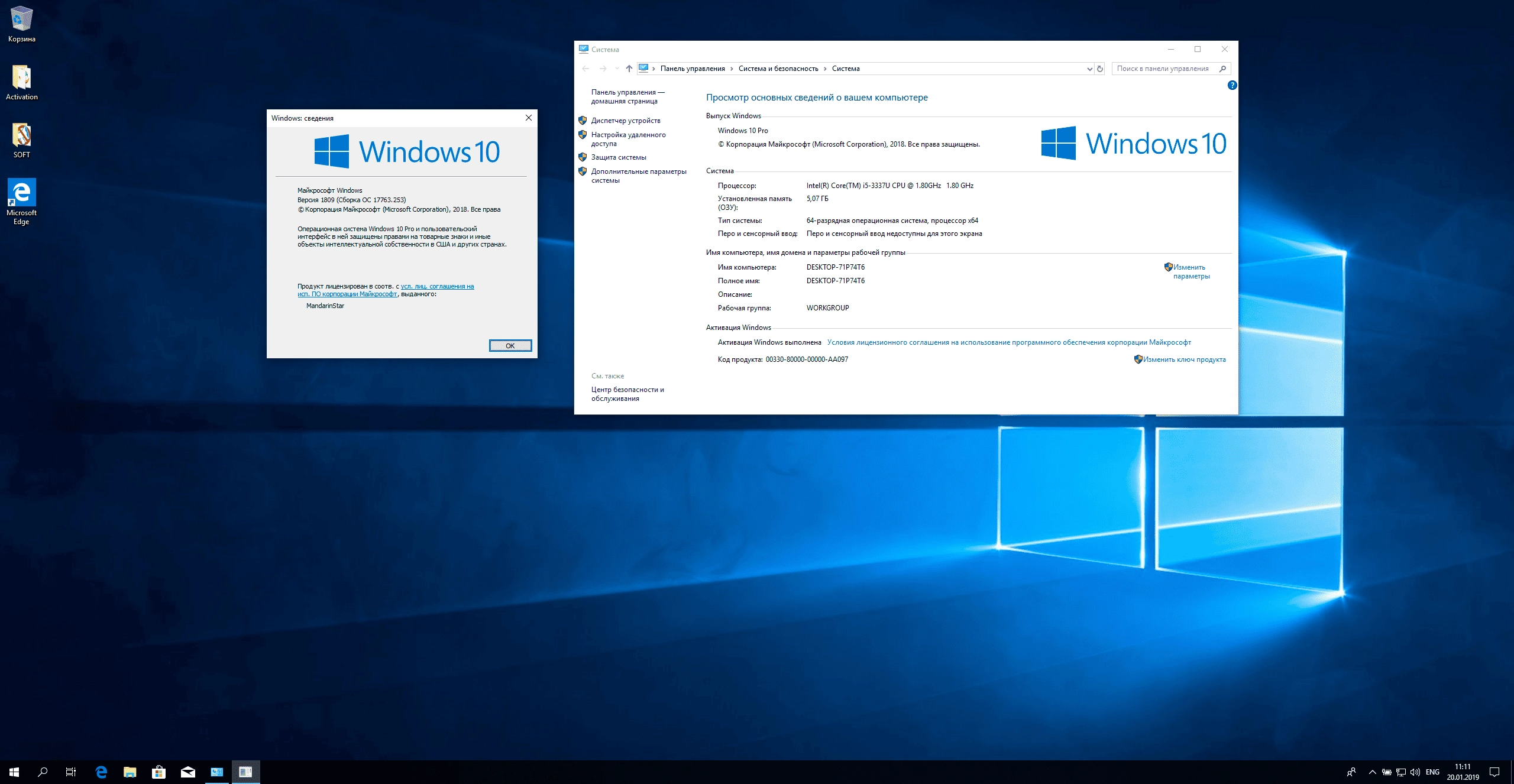The height and width of the screenshot is (784, 1514).
Task: Open the network tray icon
Action: 1400,772
